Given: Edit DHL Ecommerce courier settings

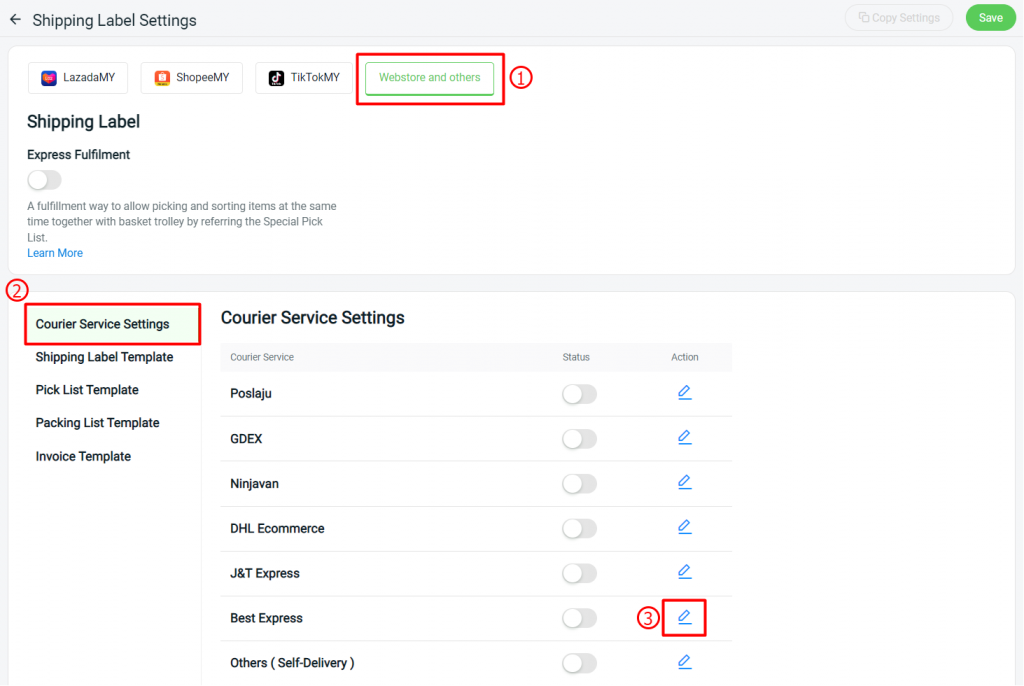Looking at the screenshot, I should click(684, 527).
